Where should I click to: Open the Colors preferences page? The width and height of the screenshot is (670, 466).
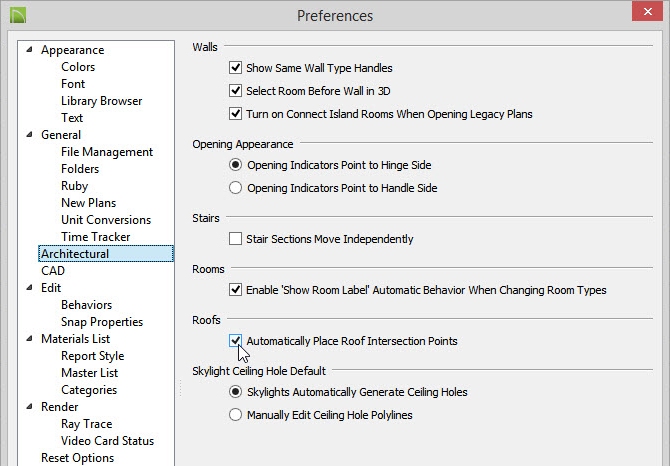[78, 67]
